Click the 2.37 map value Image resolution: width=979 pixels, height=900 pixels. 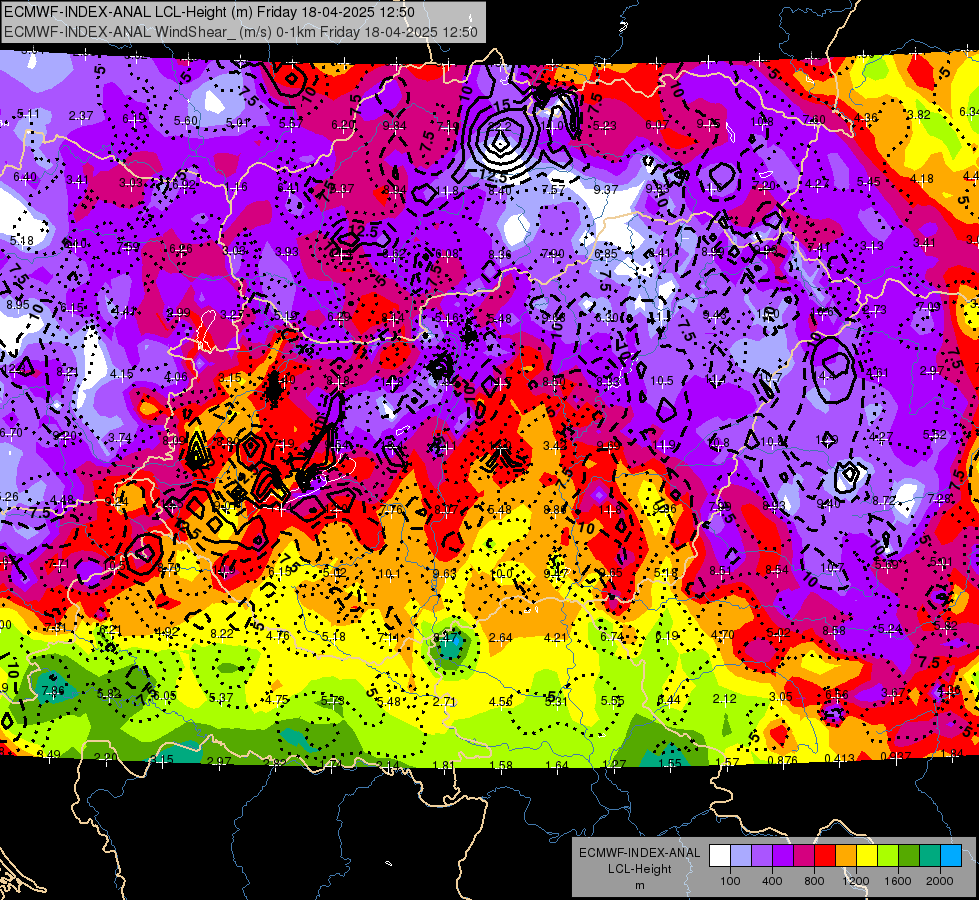(81, 116)
